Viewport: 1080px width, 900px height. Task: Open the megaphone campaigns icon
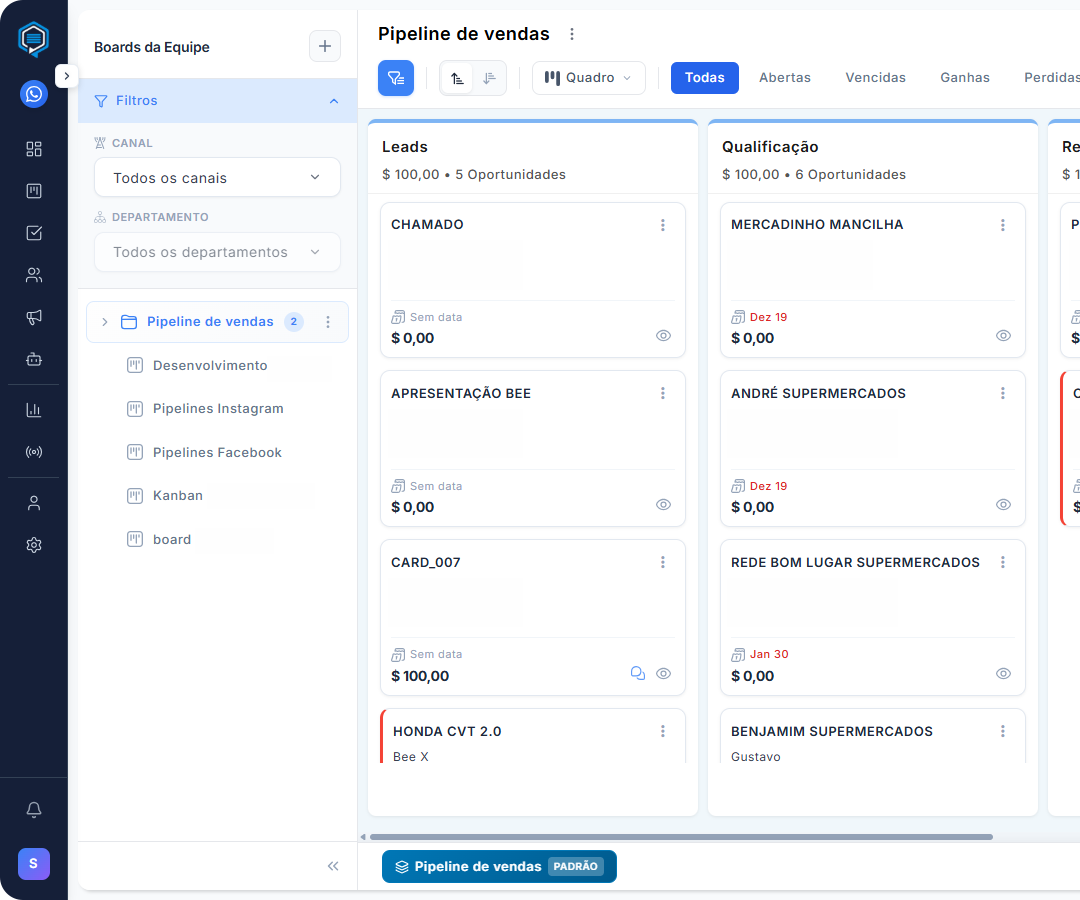pos(34,317)
